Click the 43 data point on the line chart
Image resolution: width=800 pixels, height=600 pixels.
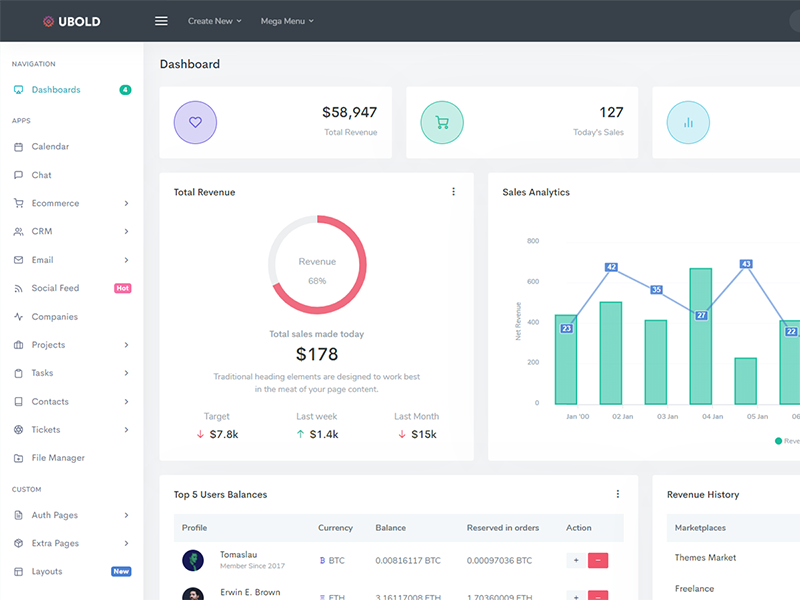[746, 264]
